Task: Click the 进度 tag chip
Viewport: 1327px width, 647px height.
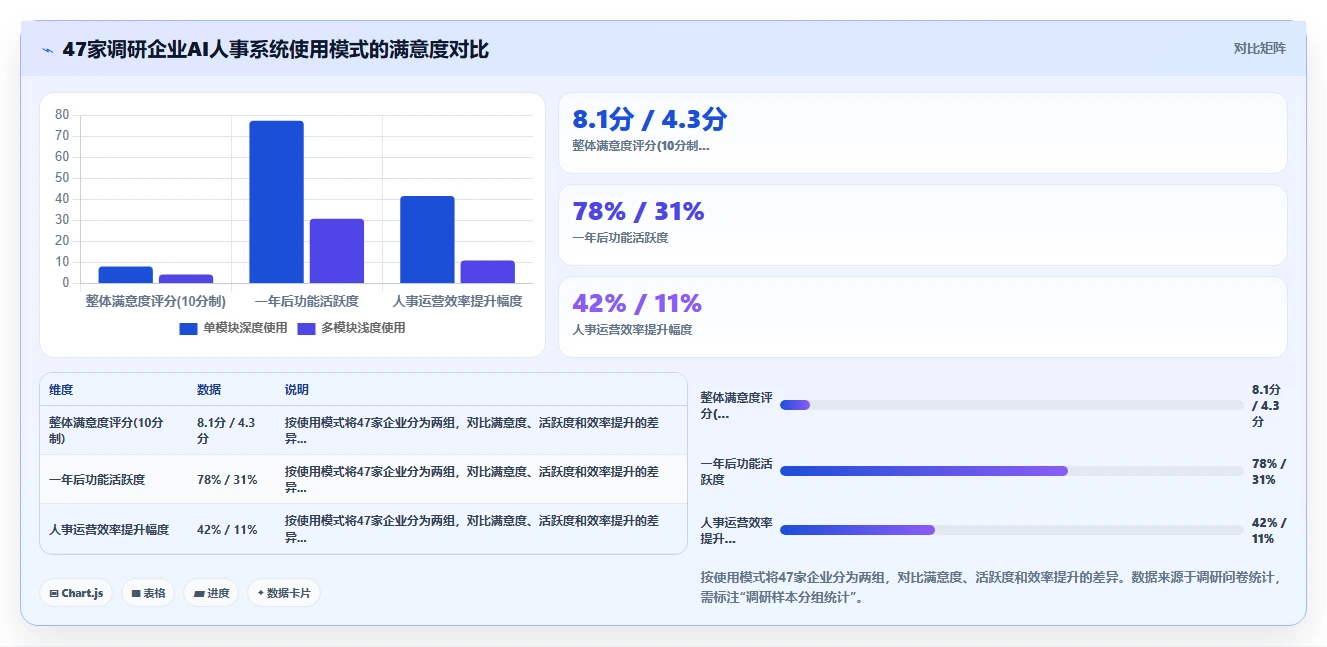Action: (x=211, y=593)
